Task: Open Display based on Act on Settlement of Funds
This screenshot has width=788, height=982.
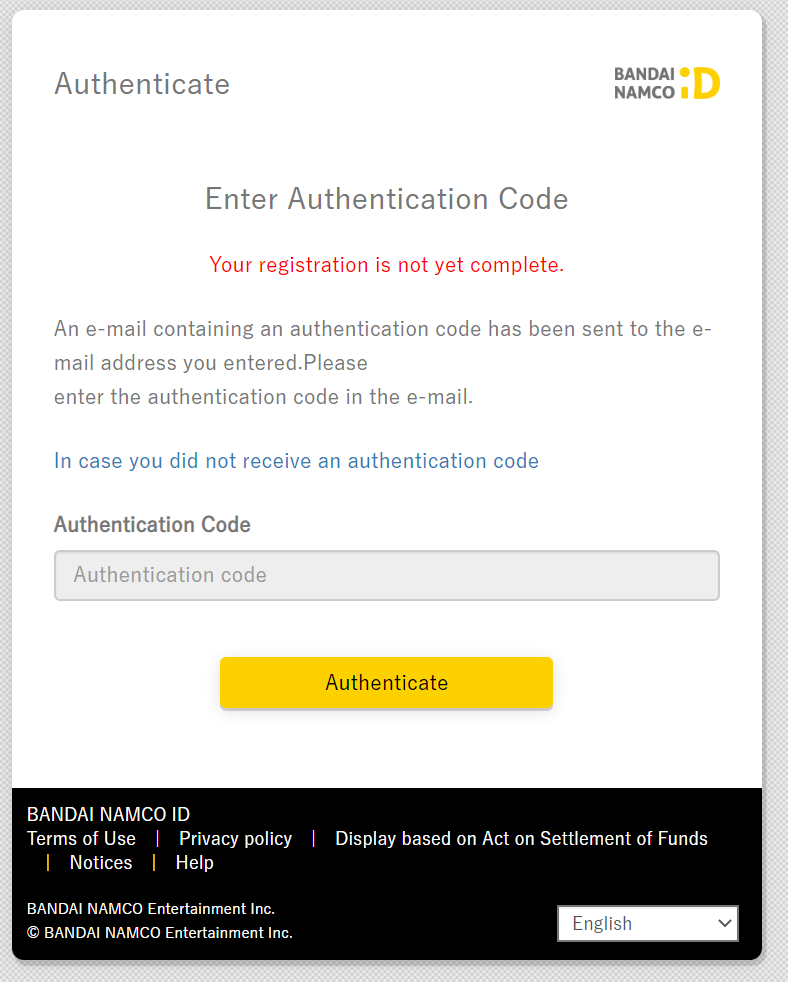Action: [x=521, y=838]
